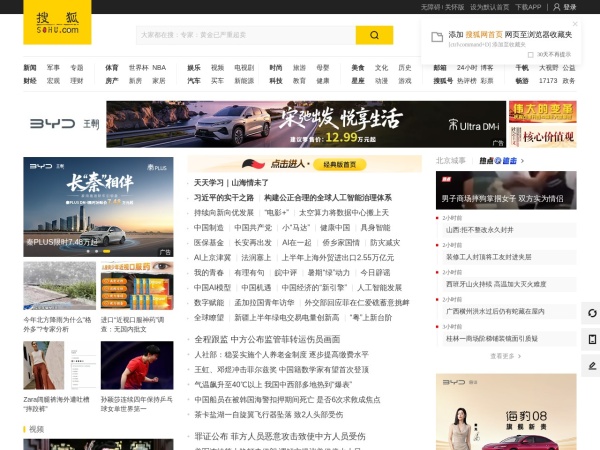600x450 pixels.
Task: Open the 孙颖莎 table tennis thumbnail
Action: point(137,365)
